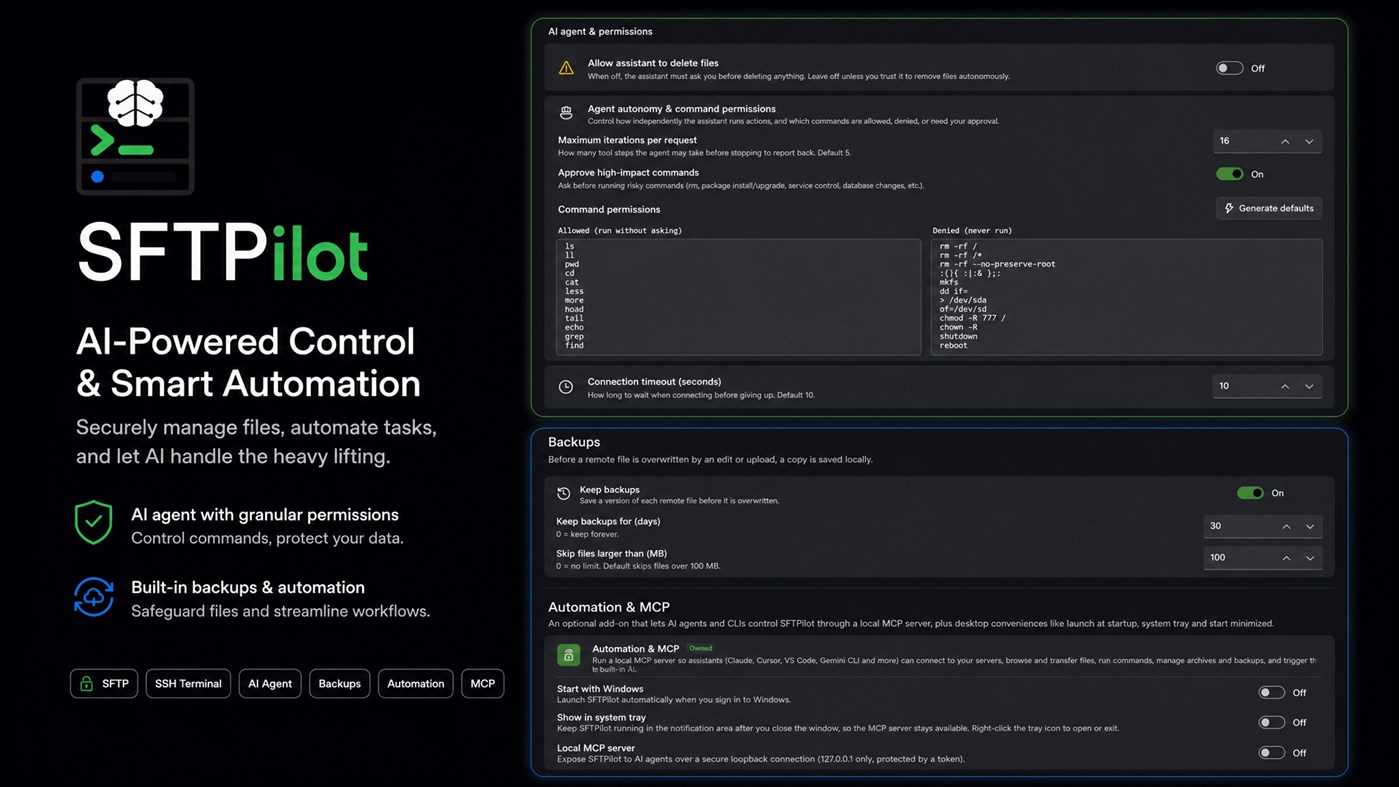
Task: Enable Start with Windows switch
Action: click(x=1271, y=692)
